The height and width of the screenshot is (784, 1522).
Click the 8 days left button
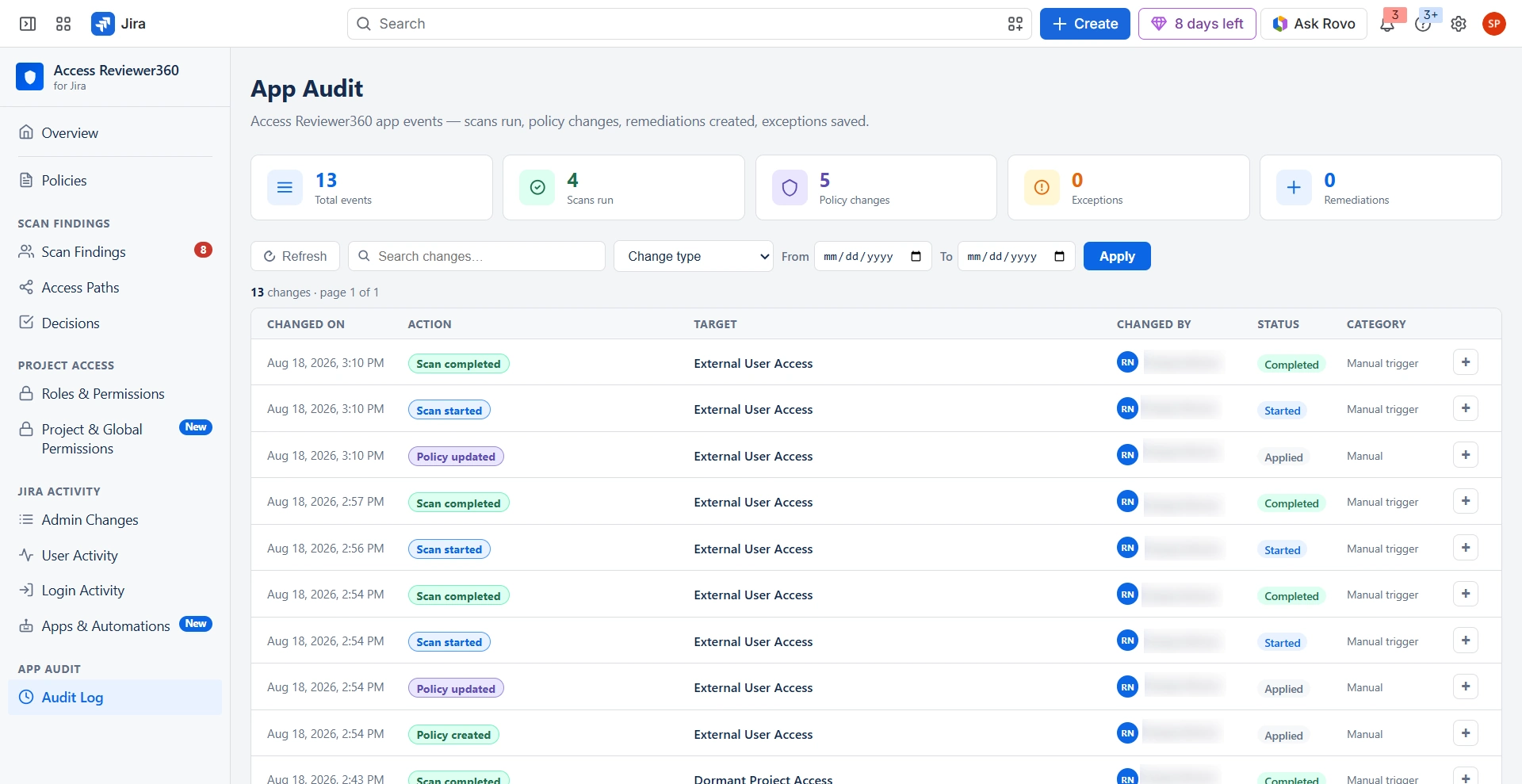tap(1197, 24)
